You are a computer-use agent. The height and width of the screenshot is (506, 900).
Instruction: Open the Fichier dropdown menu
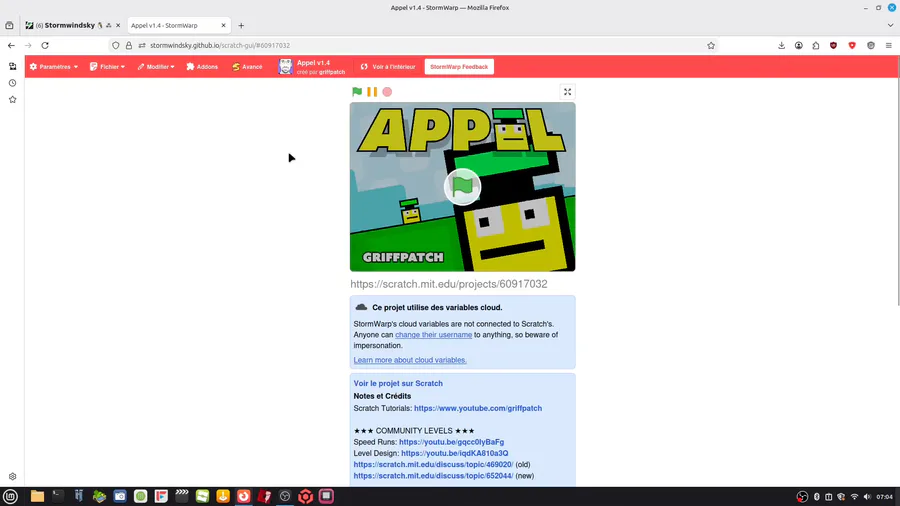107,67
